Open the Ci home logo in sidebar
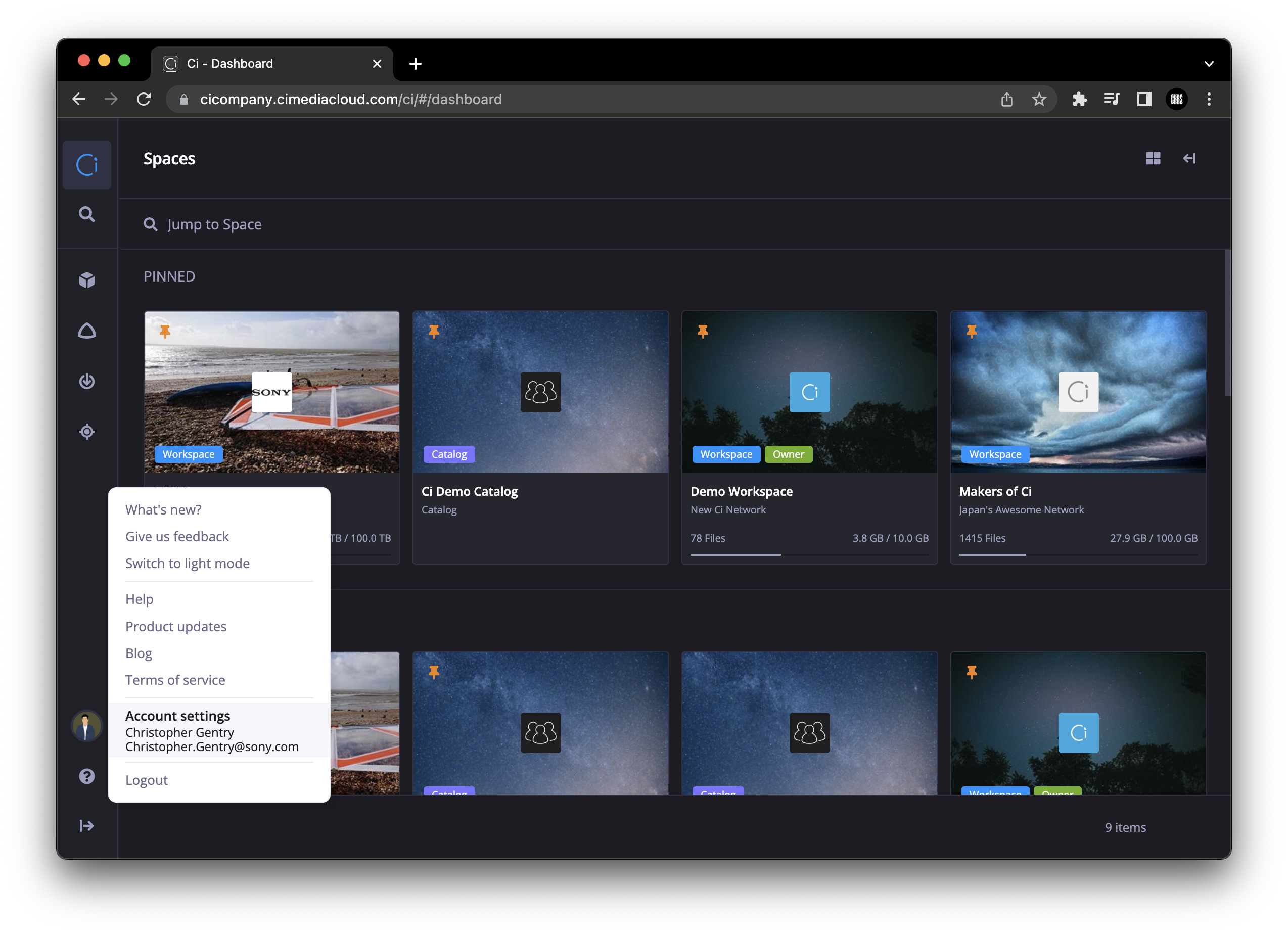 coord(87,165)
